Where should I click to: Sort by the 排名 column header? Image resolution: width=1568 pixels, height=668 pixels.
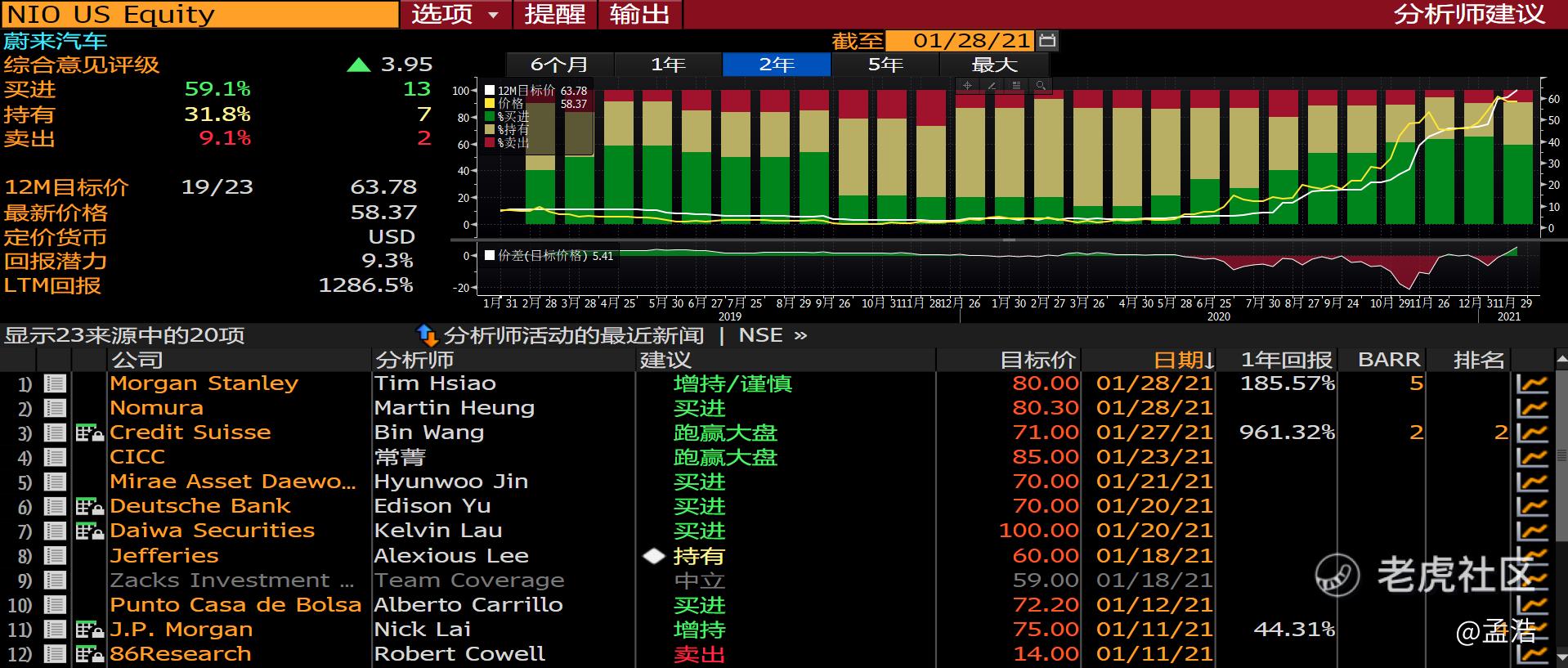click(1479, 360)
